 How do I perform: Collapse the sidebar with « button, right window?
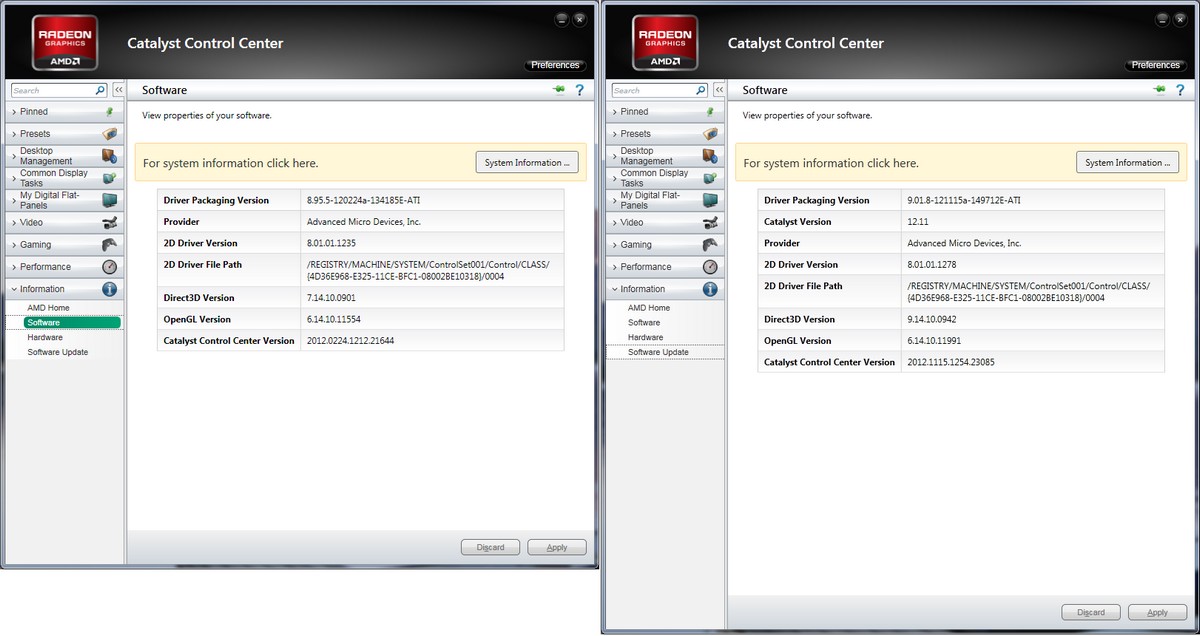pos(718,90)
